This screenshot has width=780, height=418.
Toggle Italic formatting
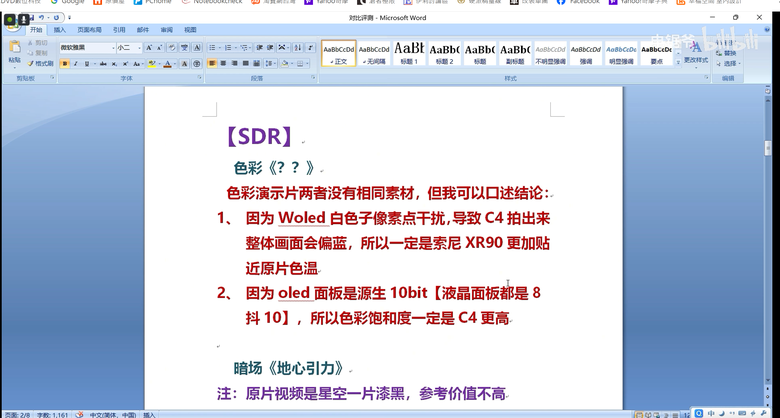coord(76,64)
